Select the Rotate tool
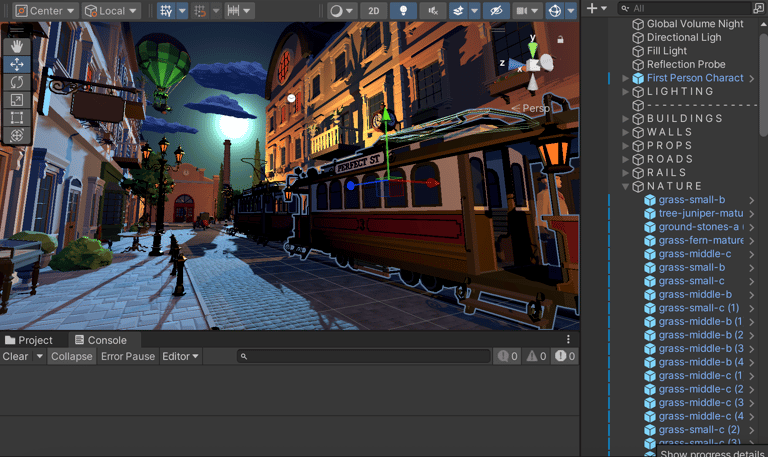 tap(18, 82)
